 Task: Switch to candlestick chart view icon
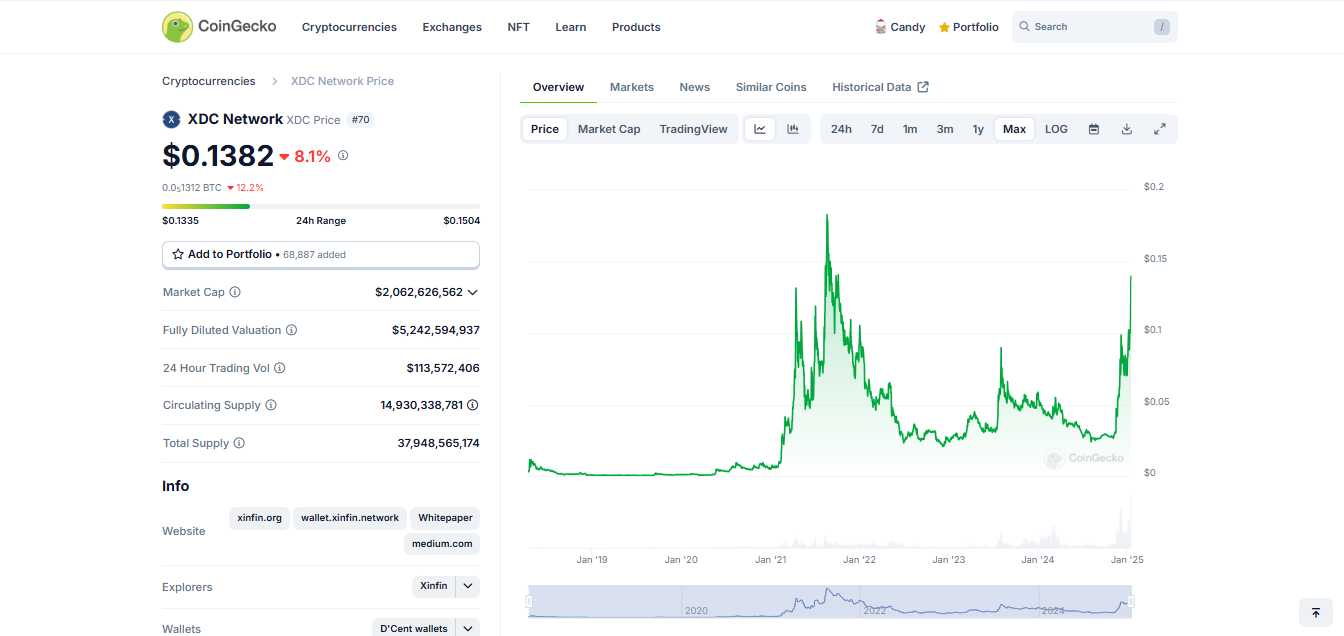tap(793, 129)
